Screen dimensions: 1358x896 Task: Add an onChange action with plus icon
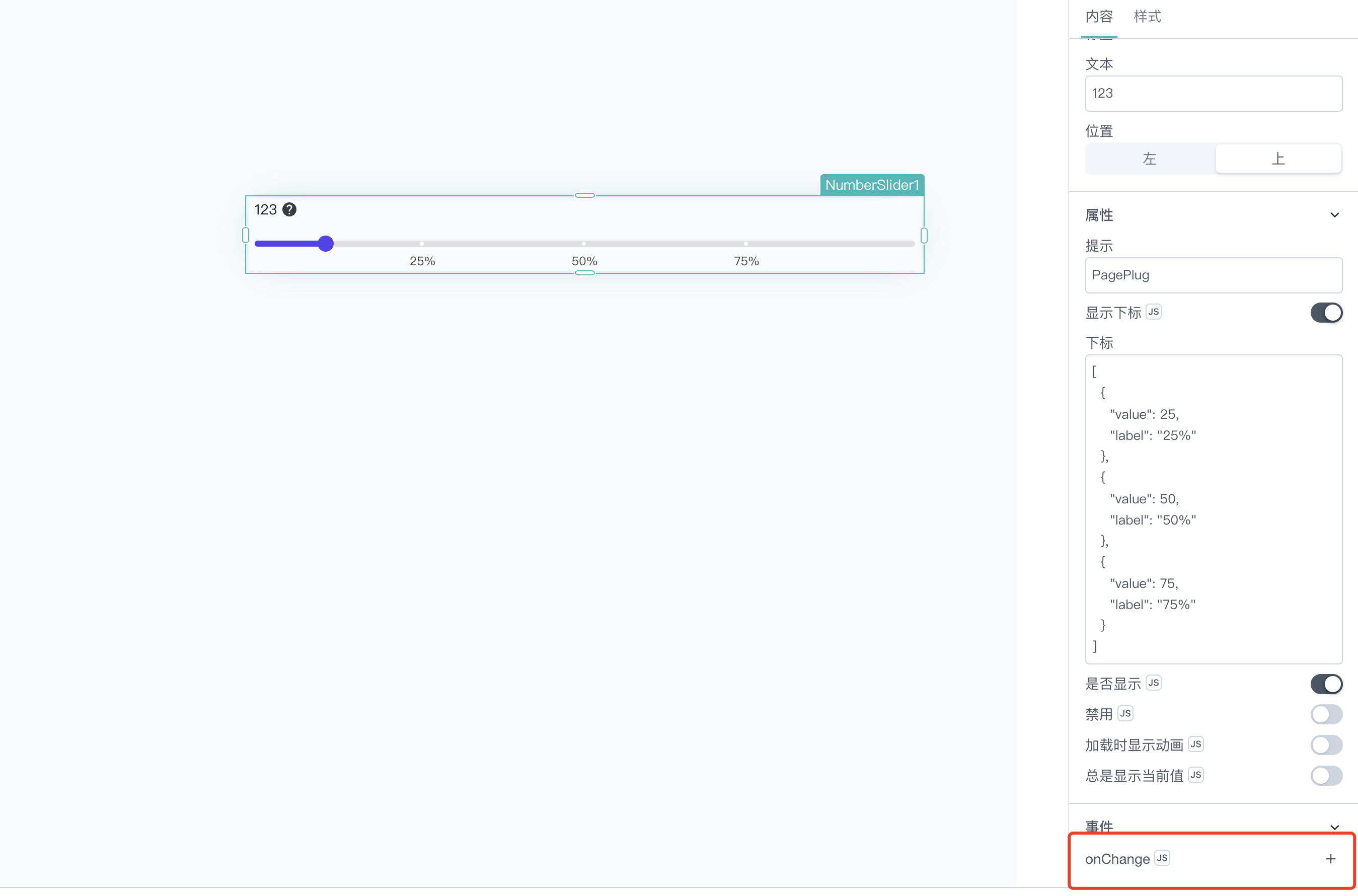[1330, 859]
